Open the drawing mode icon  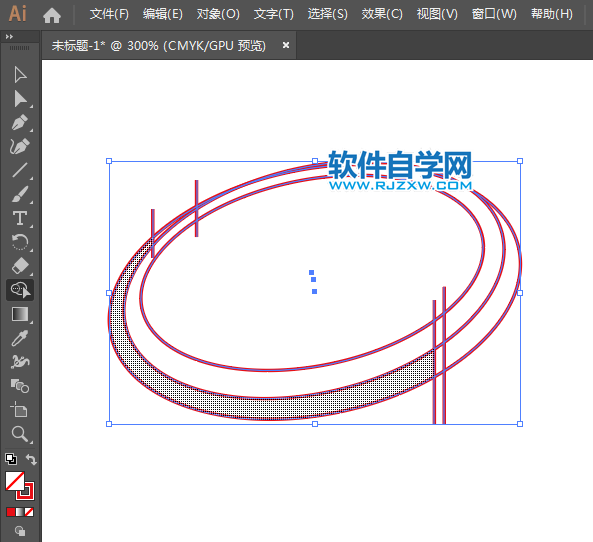[20, 531]
